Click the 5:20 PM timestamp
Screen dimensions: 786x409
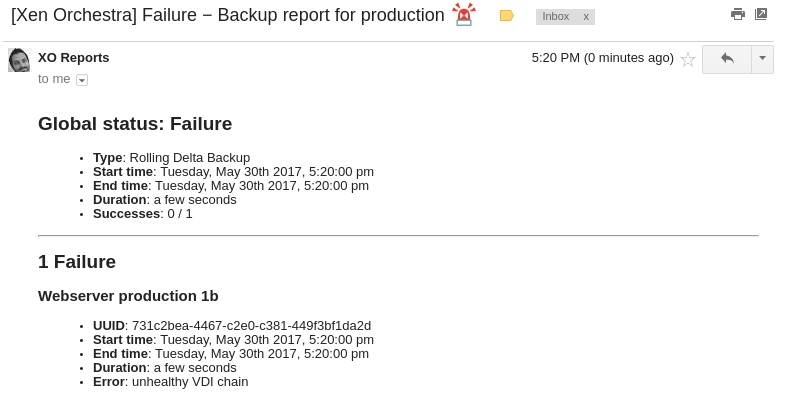coord(603,58)
